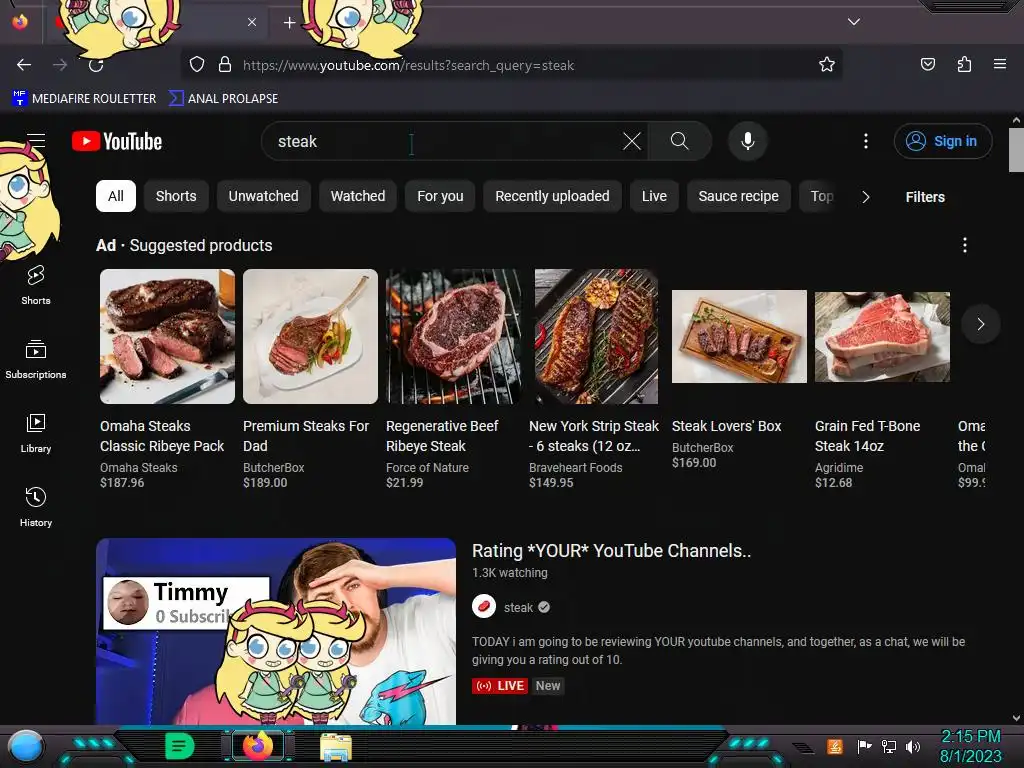Click Regenerative Beef Ribeye Steak title
The width and height of the screenshot is (1024, 768).
[442, 436]
